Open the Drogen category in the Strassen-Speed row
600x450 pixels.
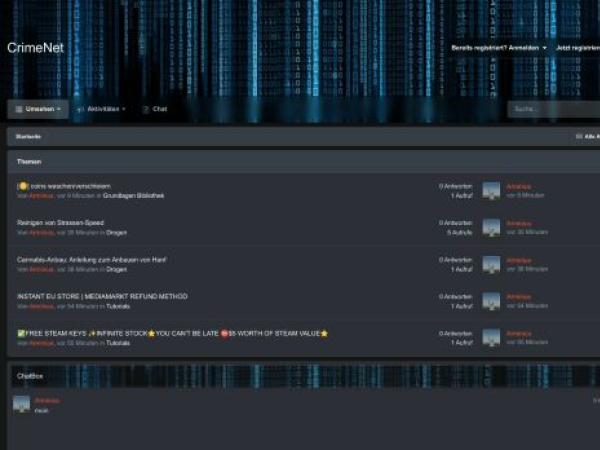pyautogui.click(x=116, y=232)
